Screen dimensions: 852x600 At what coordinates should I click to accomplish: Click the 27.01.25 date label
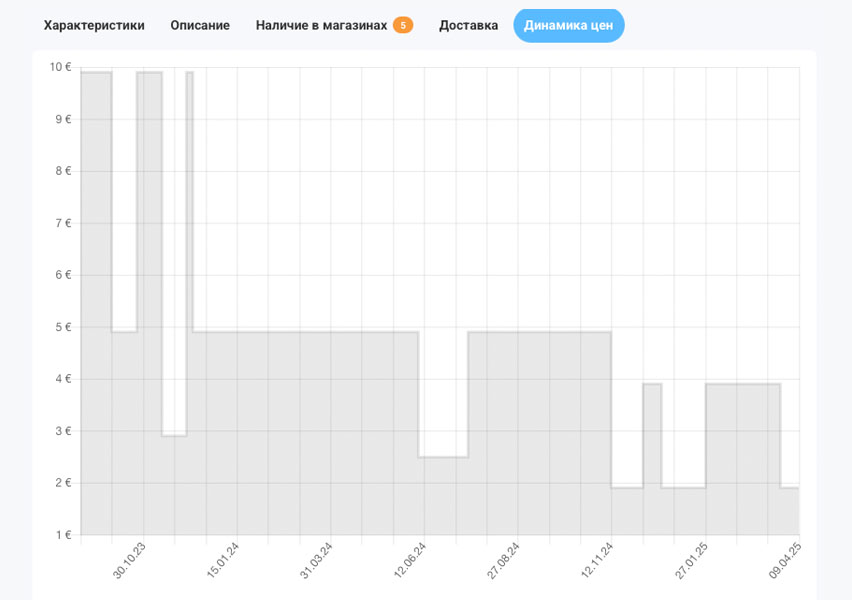(691, 560)
